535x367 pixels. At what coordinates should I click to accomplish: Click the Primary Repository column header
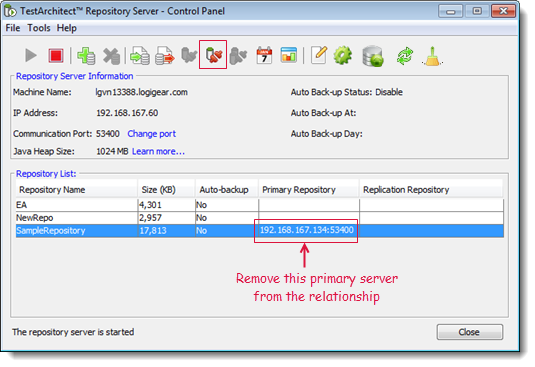[x=309, y=190]
